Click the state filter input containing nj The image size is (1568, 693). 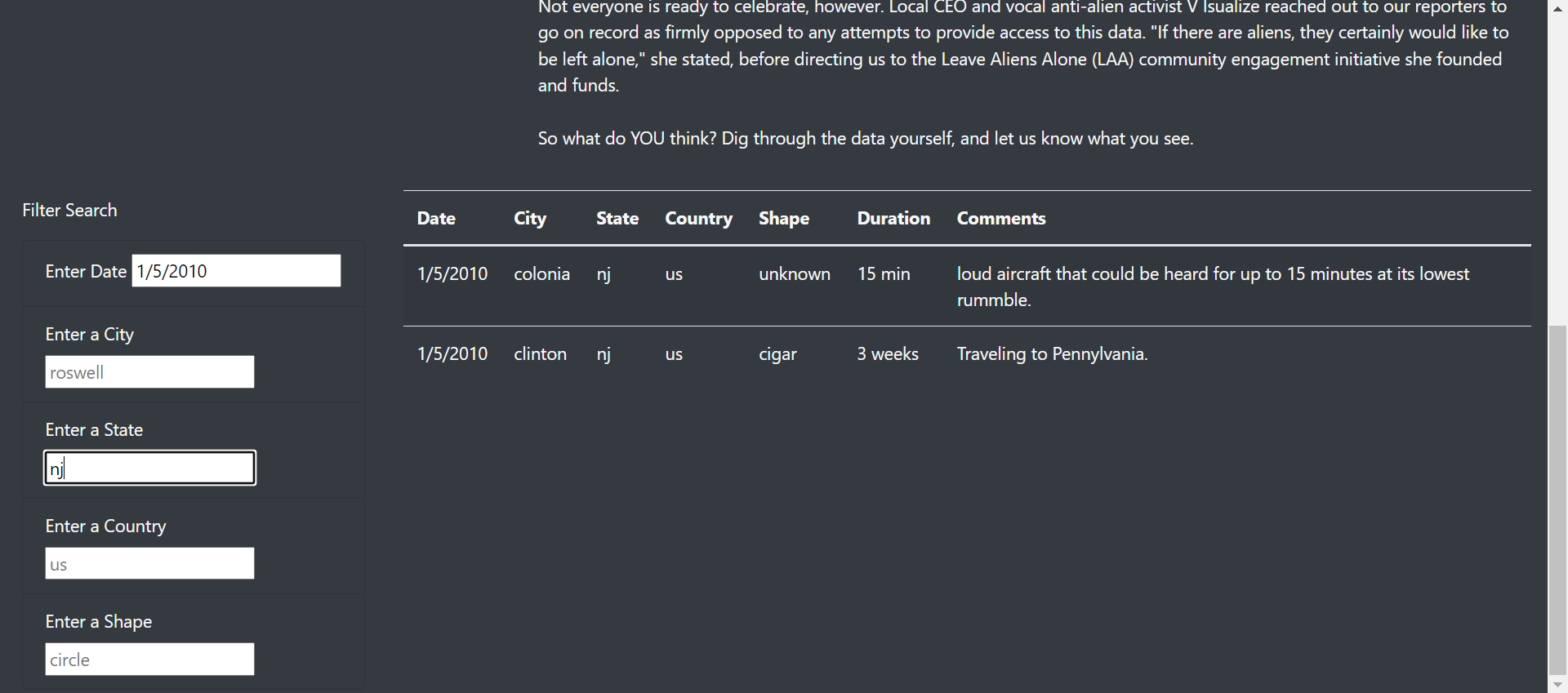point(149,468)
